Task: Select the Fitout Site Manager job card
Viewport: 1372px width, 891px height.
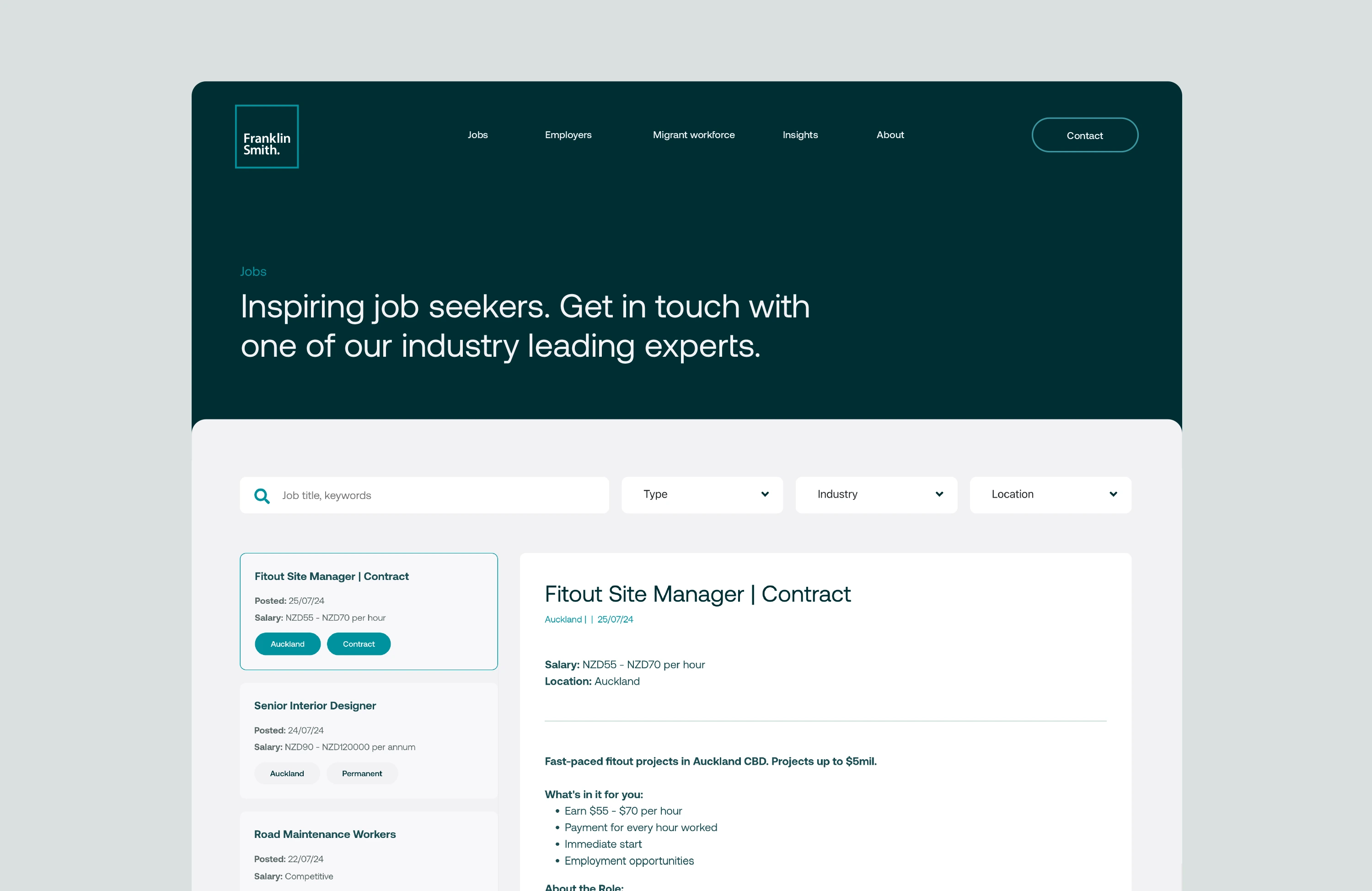Action: 368,611
